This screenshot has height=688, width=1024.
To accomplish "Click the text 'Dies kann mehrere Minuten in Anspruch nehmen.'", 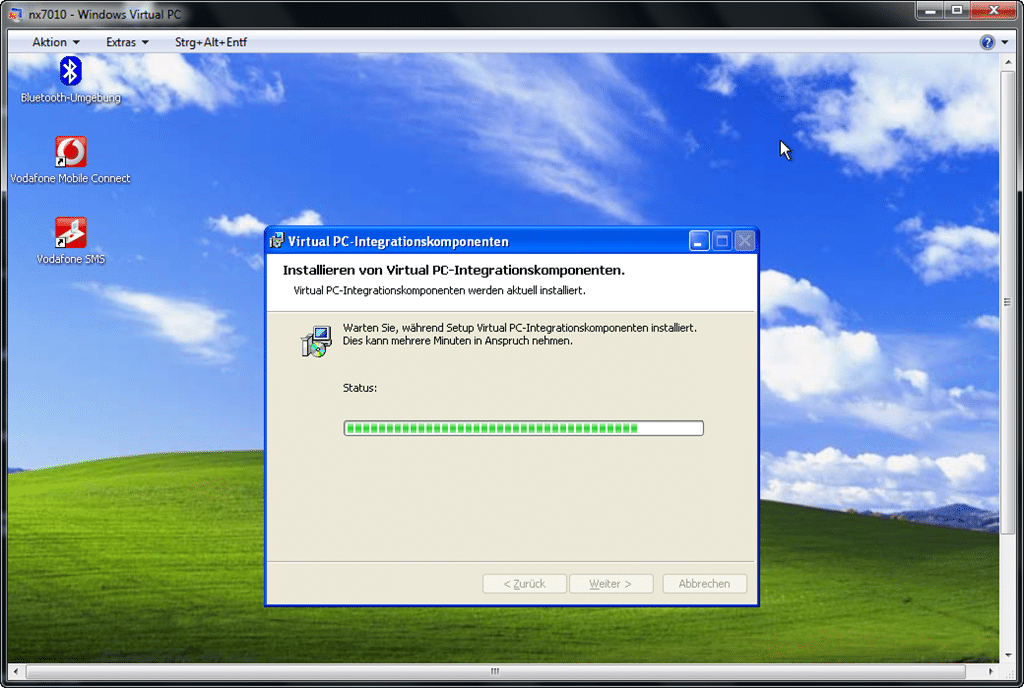I will [x=457, y=341].
